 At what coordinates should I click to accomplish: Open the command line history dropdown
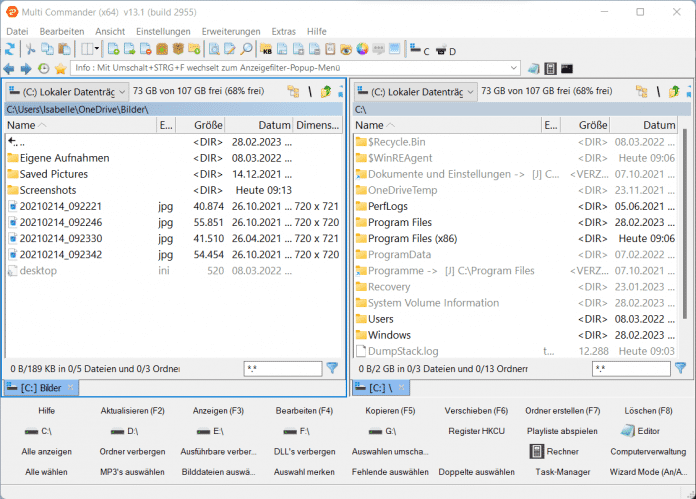[x=514, y=68]
